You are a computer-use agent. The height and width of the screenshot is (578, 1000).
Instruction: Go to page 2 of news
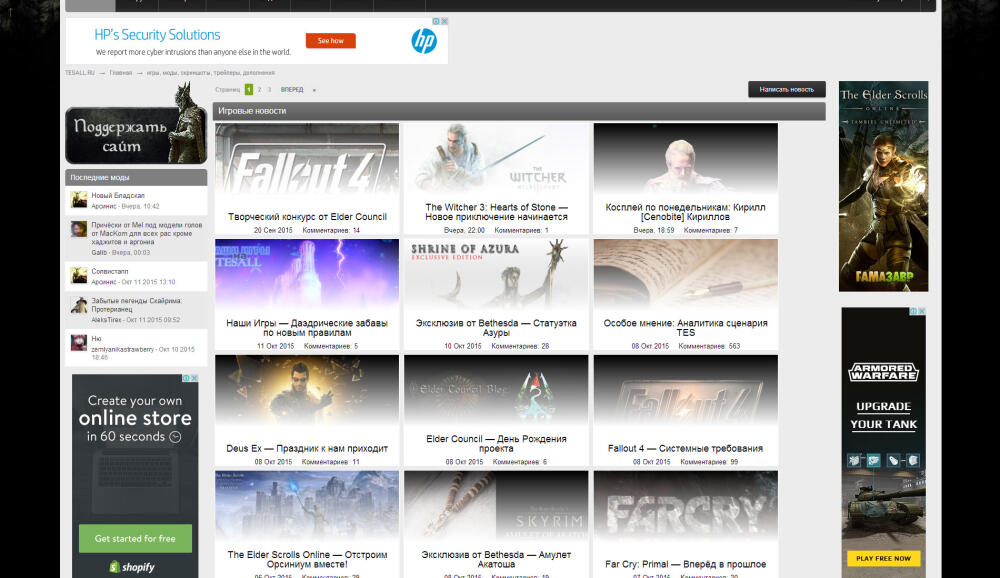click(260, 89)
